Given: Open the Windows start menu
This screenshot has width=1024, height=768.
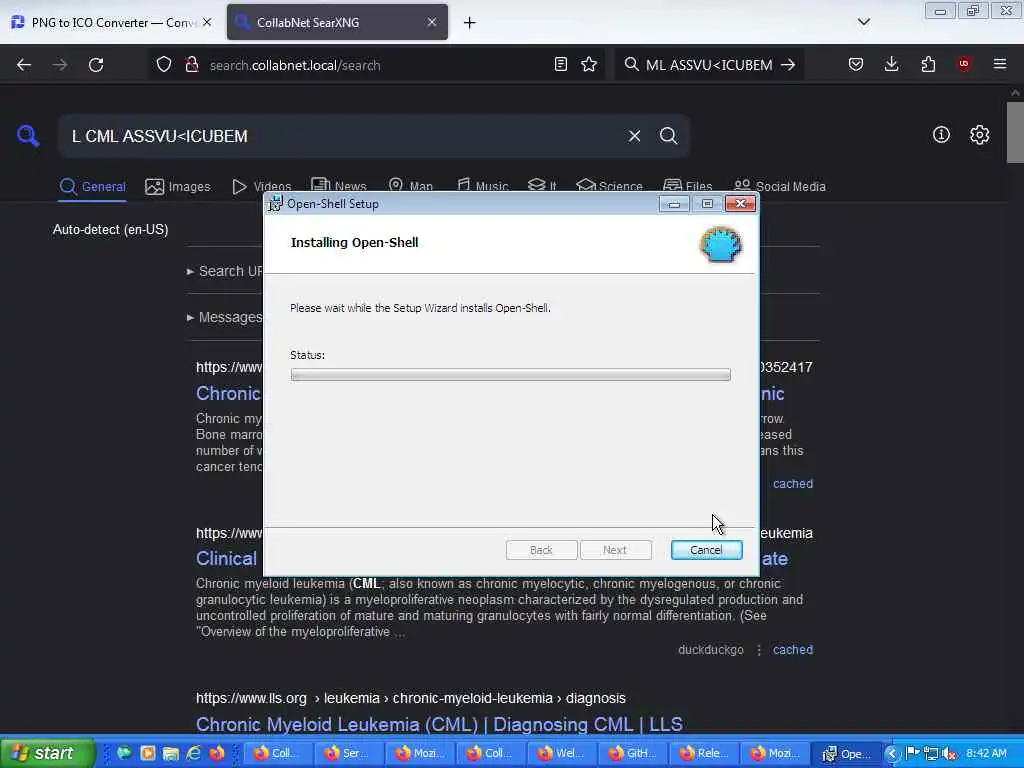Looking at the screenshot, I should tap(47, 753).
